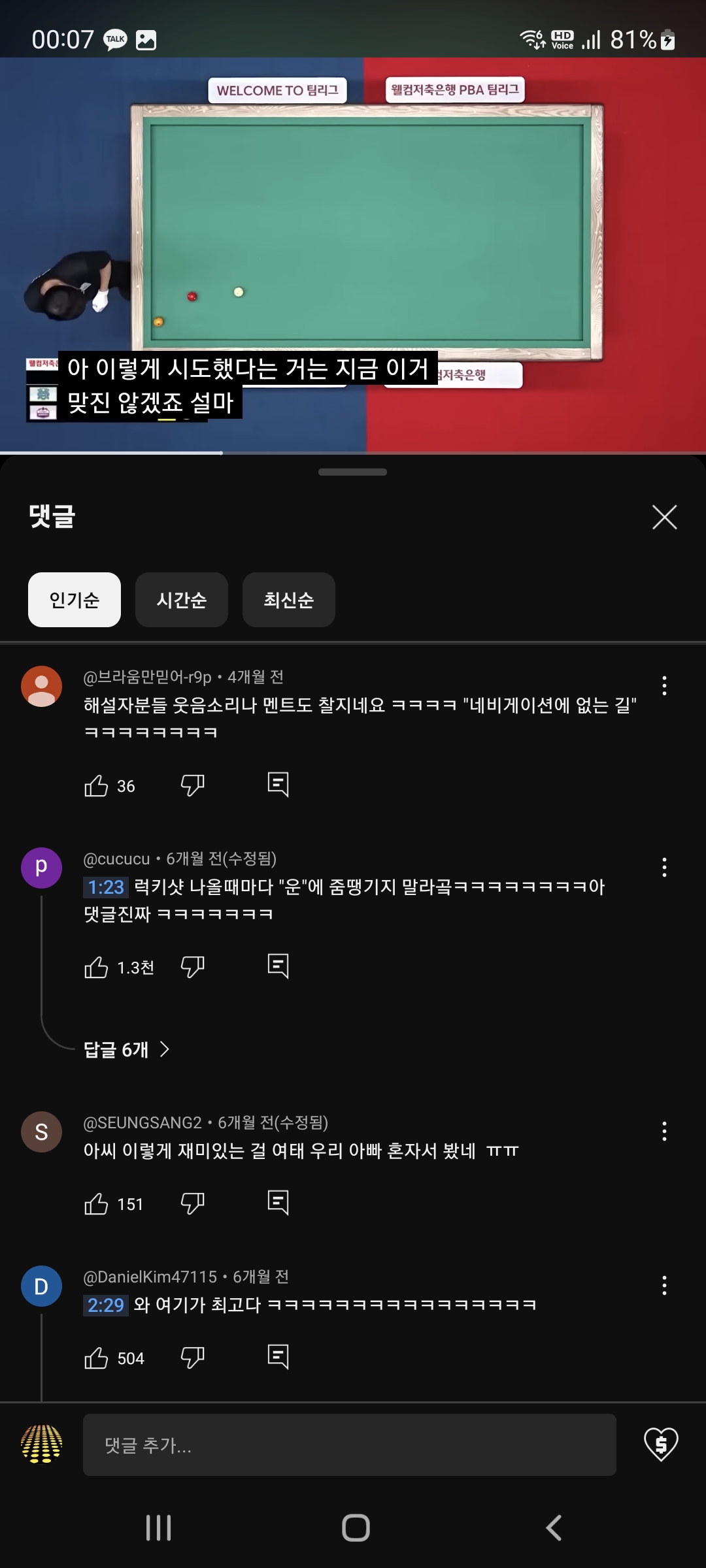Select the 인기순 sort chip
Image resolution: width=706 pixels, height=1568 pixels.
(75, 600)
